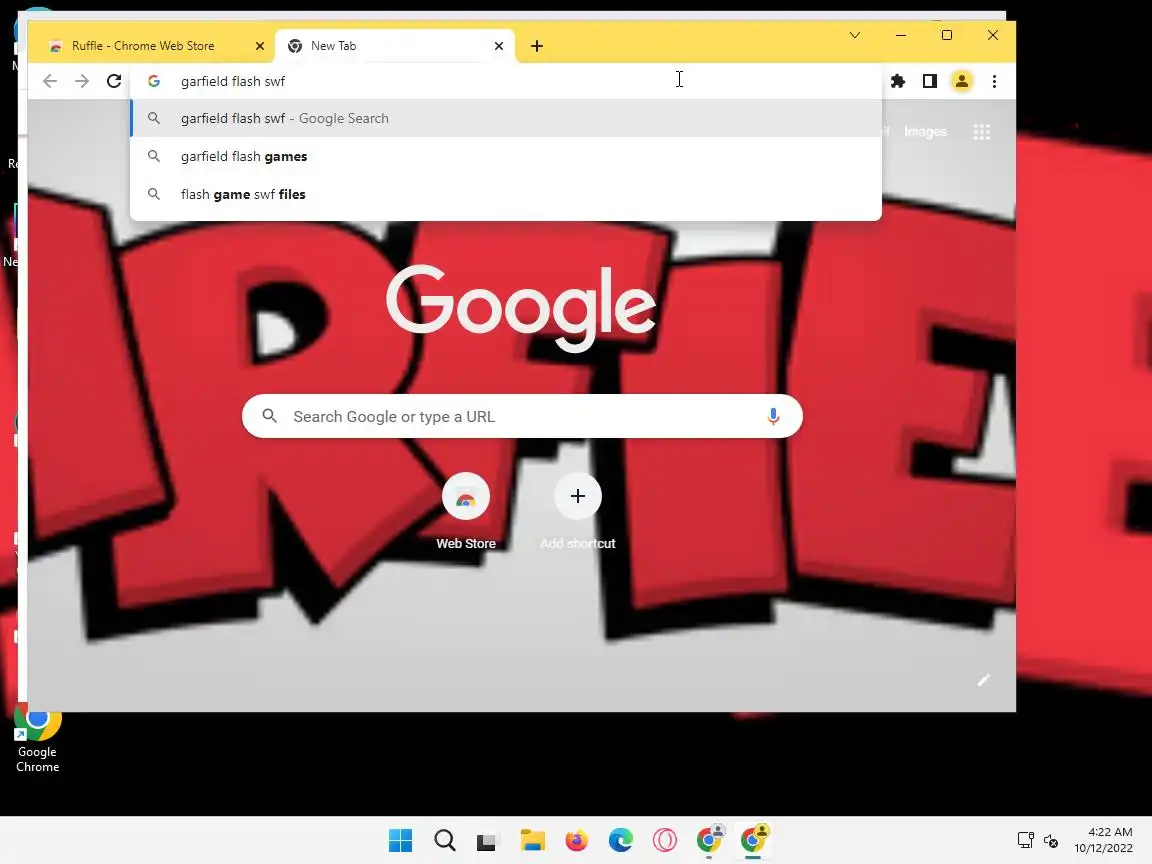Switch to active Chrome profile taskbar icon
1152x864 pixels.
[754, 840]
